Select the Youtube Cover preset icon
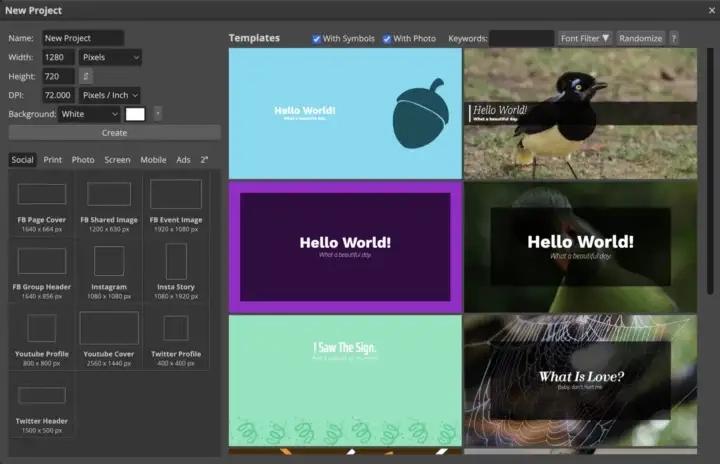The image size is (720, 464). pos(109,328)
